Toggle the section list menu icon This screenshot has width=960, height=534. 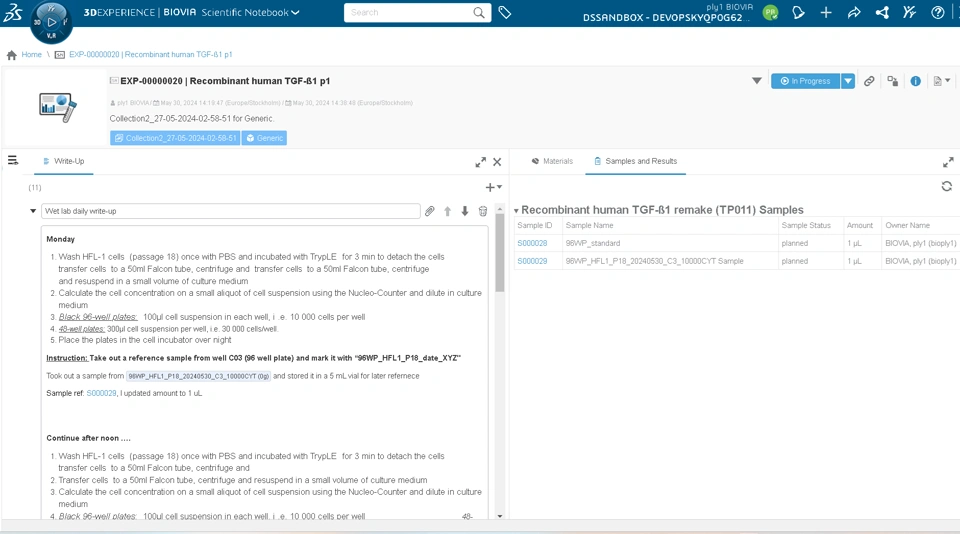13,160
